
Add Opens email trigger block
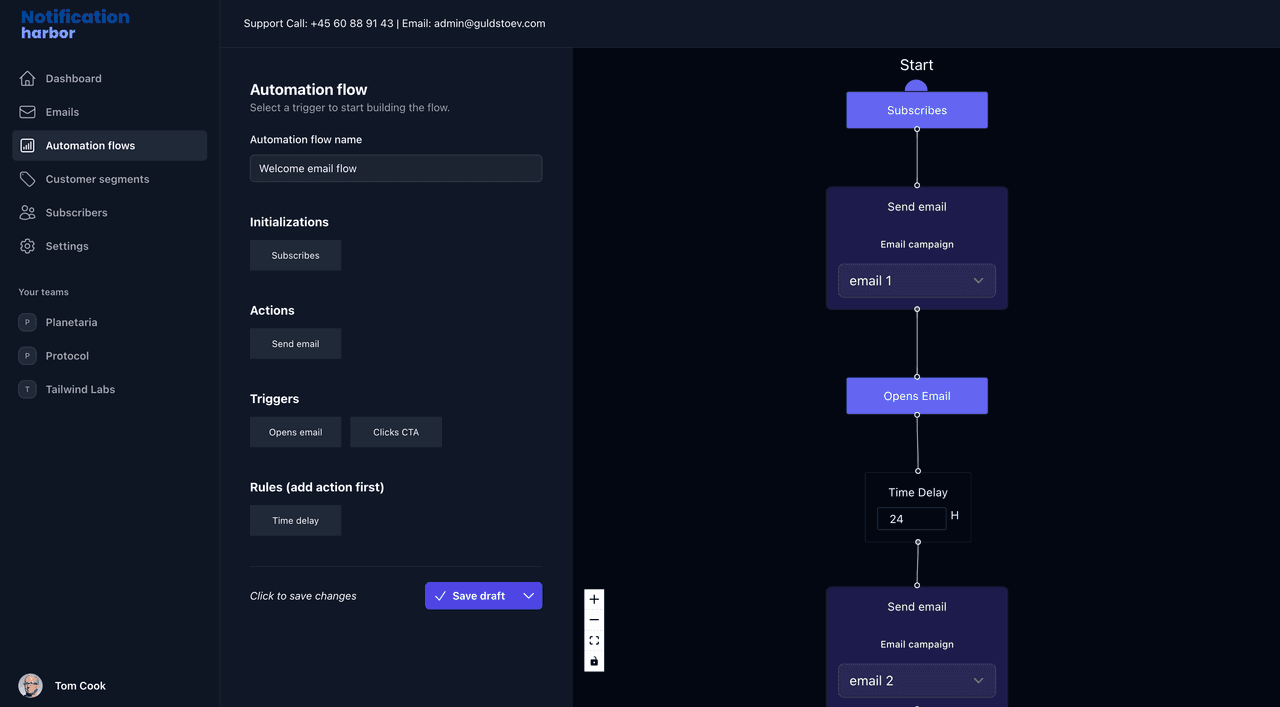295,432
